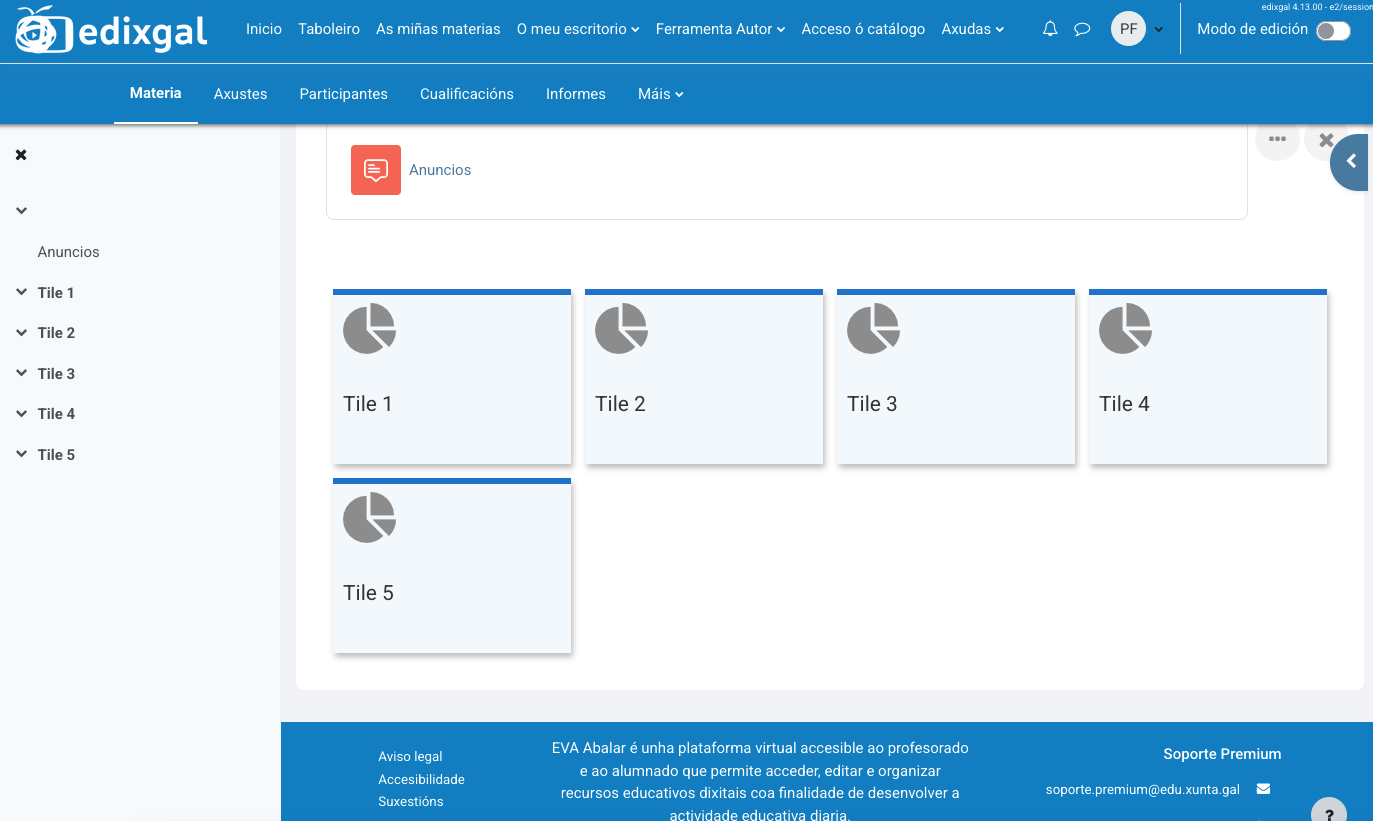Toggle Modo de edición switch

click(x=1333, y=30)
